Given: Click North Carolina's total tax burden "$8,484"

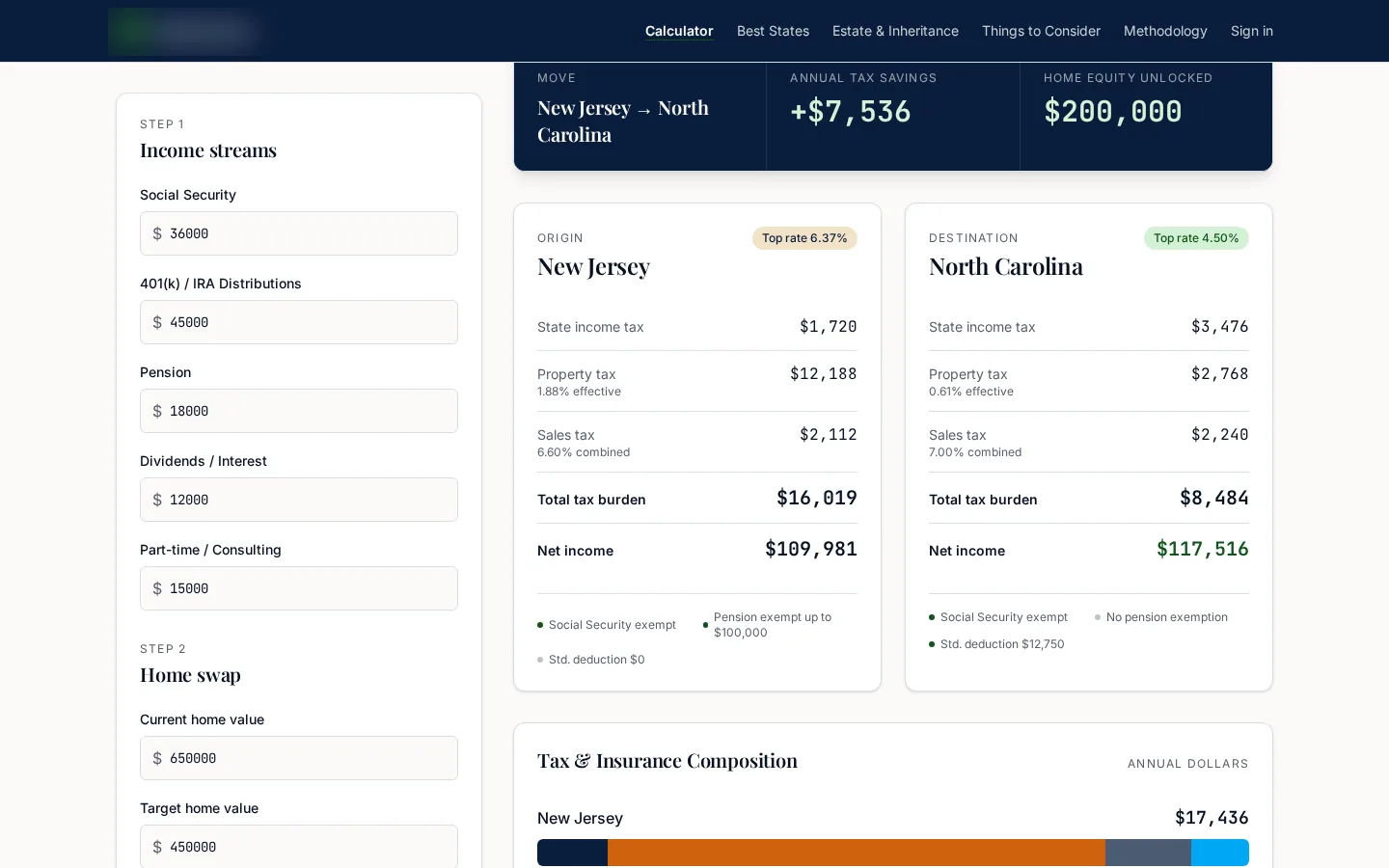Looking at the screenshot, I should 1214,498.
